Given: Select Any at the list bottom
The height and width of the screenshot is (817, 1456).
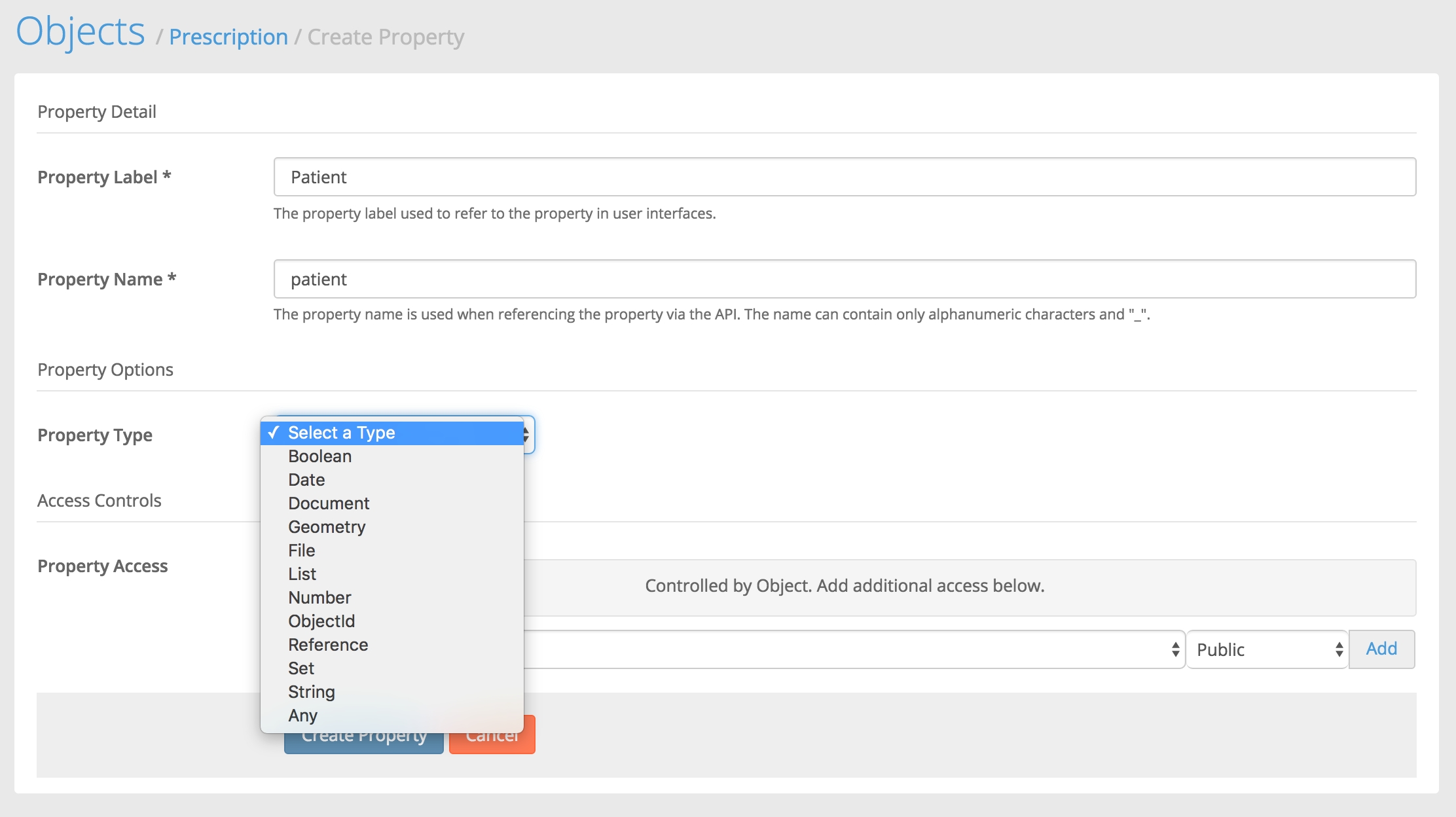Looking at the screenshot, I should [x=392, y=716].
